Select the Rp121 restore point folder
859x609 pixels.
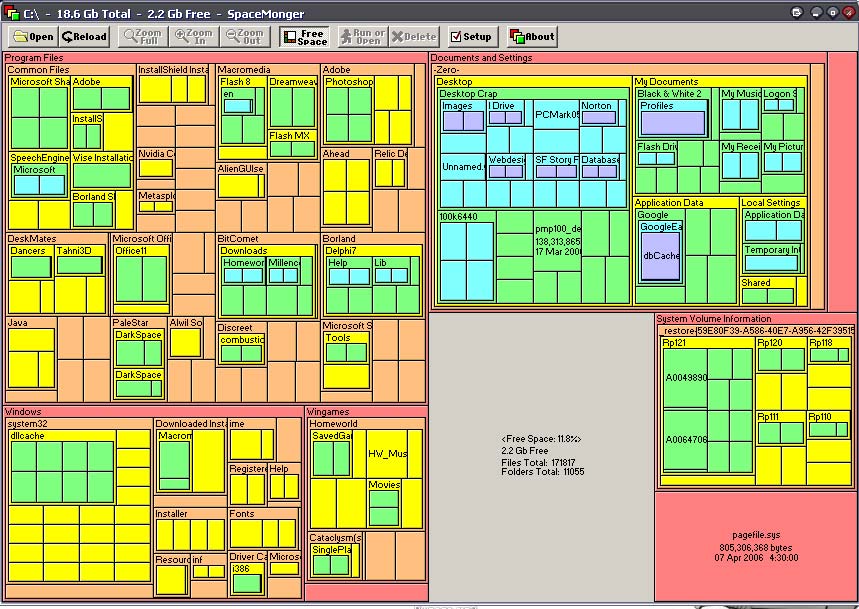coord(707,412)
